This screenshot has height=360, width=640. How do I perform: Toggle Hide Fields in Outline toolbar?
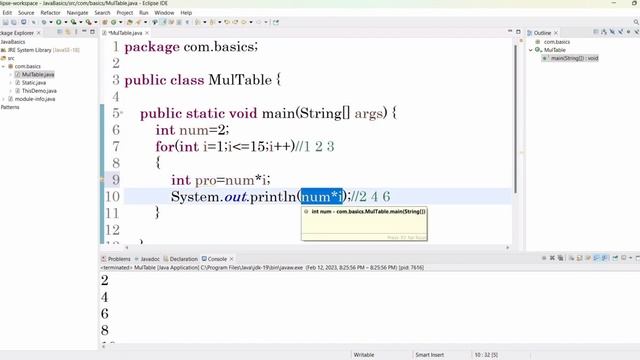click(x=612, y=32)
